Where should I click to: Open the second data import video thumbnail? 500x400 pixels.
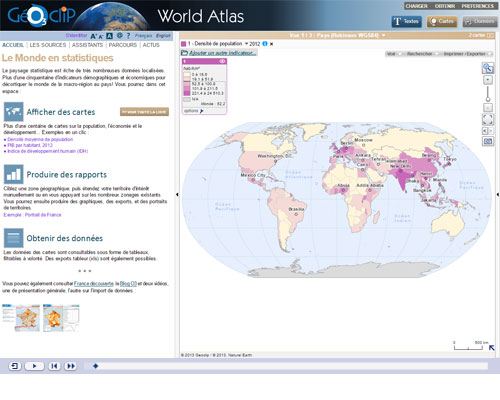pos(61,318)
